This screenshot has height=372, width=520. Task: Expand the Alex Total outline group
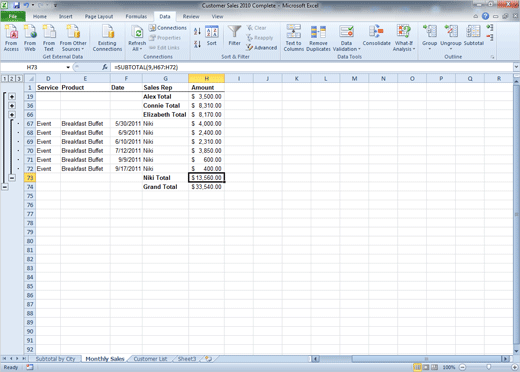[12, 97]
